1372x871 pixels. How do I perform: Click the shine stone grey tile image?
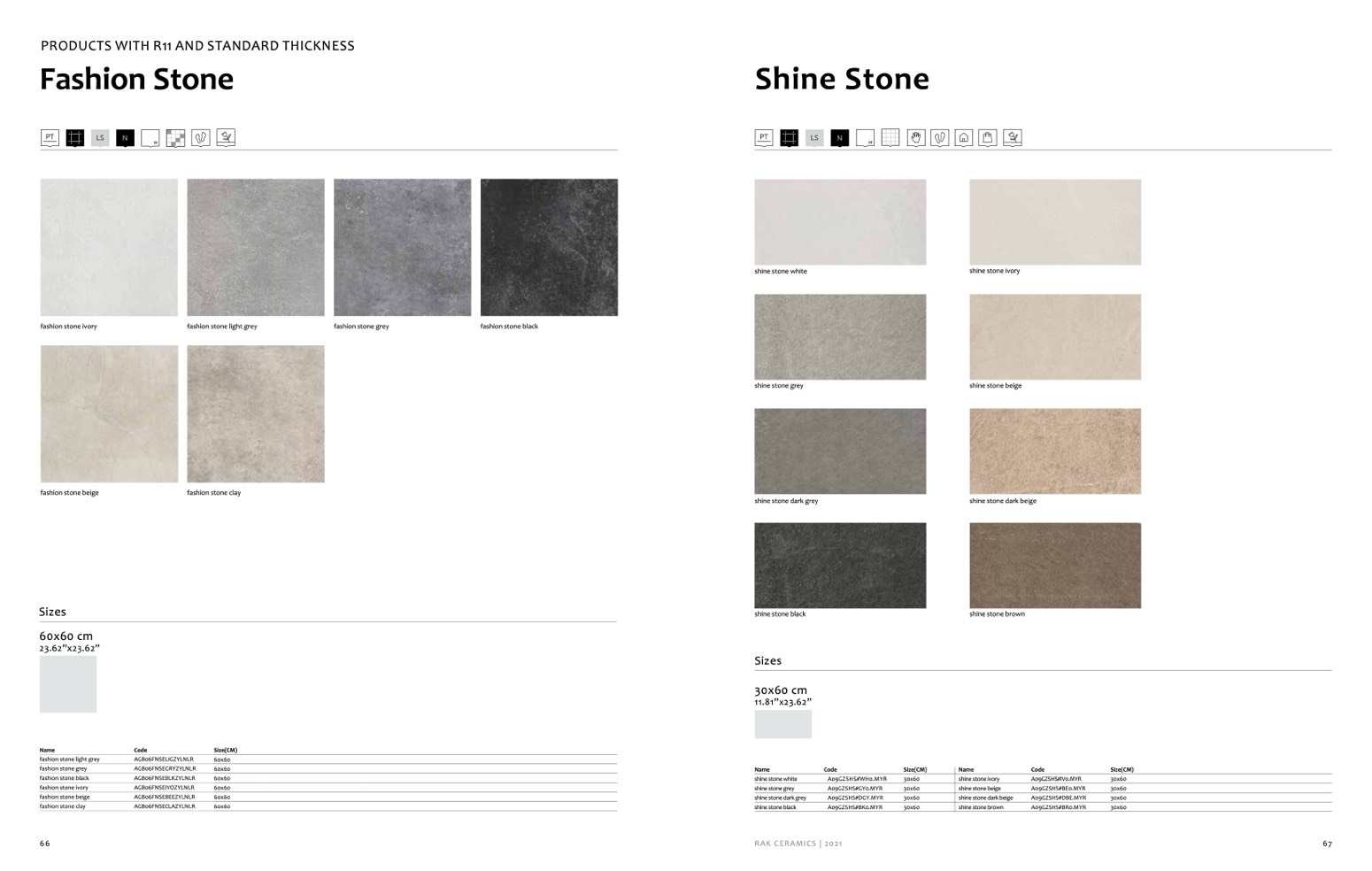pos(840,337)
